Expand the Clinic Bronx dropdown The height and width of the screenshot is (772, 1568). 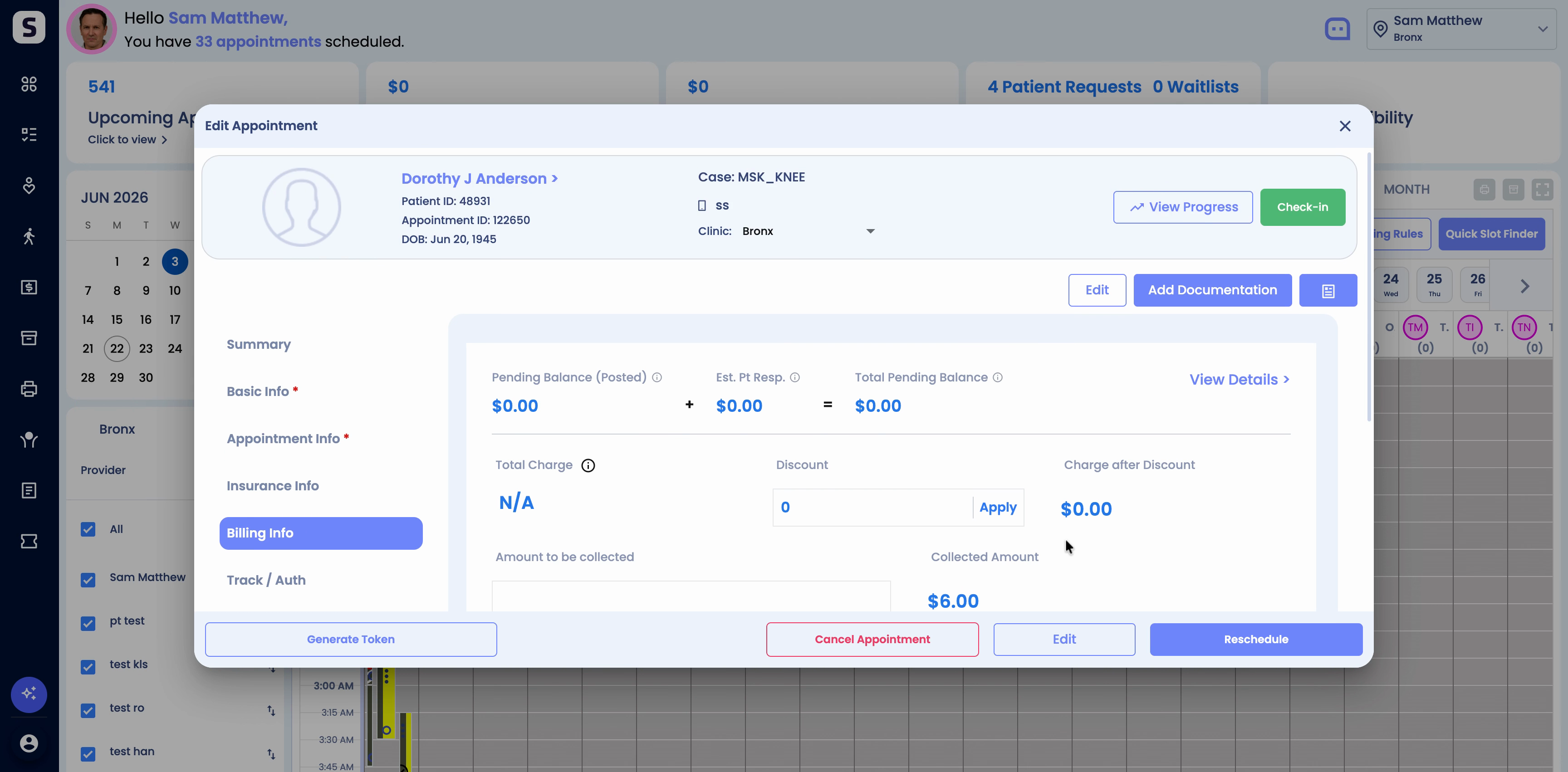[x=808, y=231]
